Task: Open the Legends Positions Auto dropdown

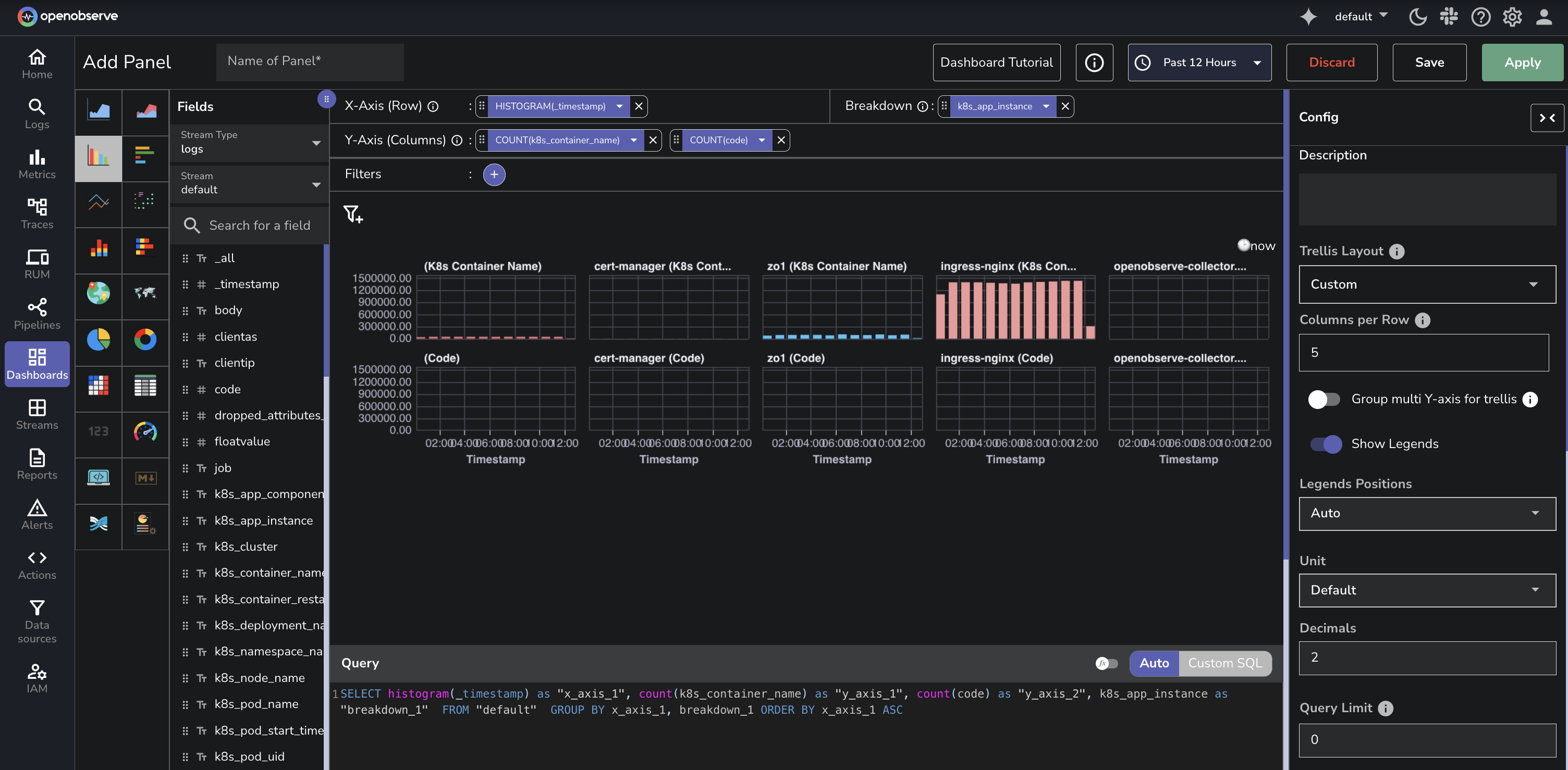Action: point(1426,513)
